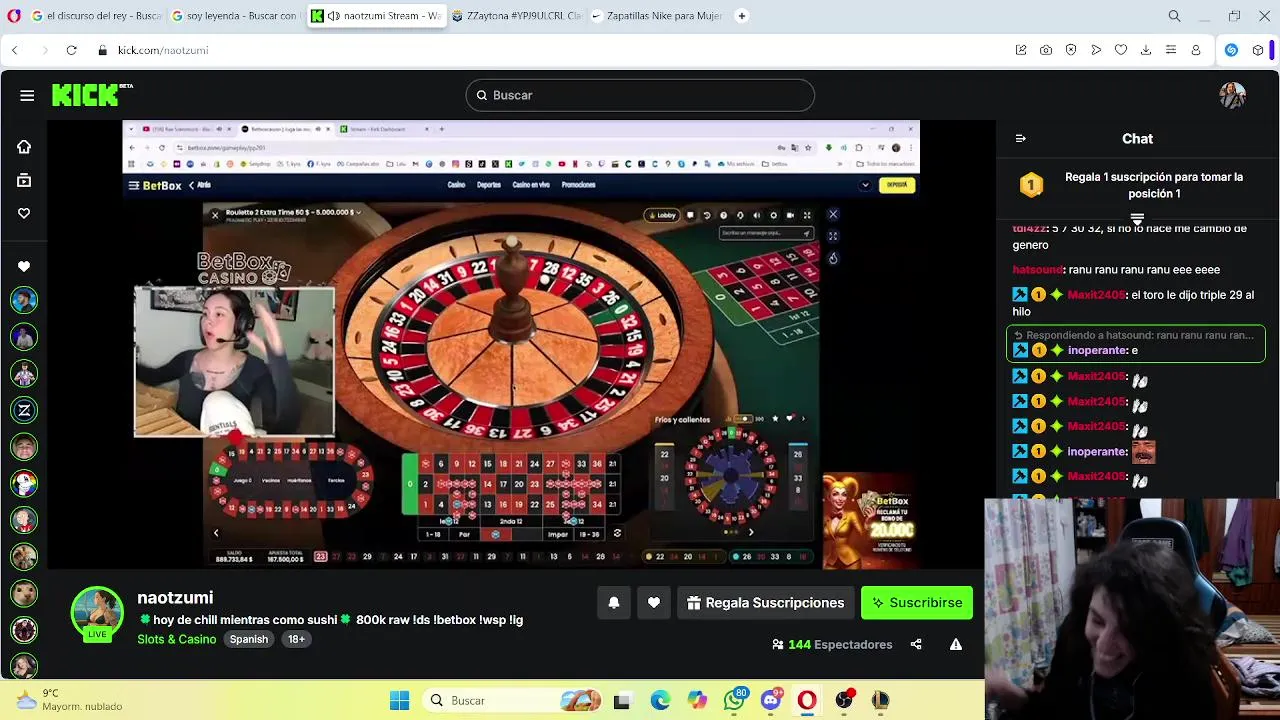Image resolution: width=1280 pixels, height=720 pixels.
Task: Open Copilot from taskbar
Action: (x=697, y=700)
